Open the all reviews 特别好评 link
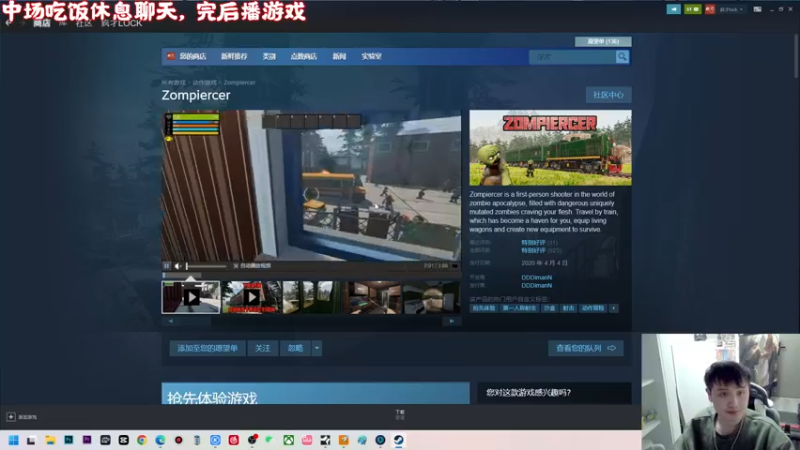Viewport: 800px width, 450px height. click(533, 251)
